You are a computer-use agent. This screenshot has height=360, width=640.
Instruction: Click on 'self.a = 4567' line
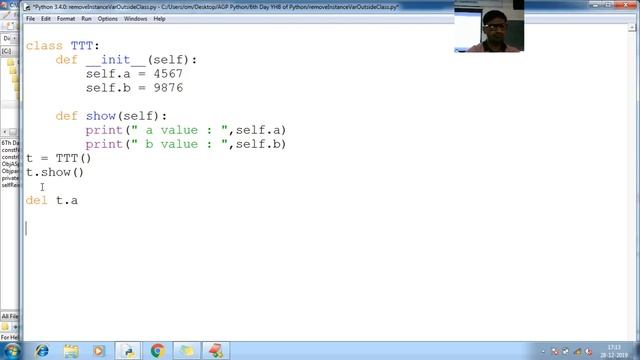pos(134,74)
